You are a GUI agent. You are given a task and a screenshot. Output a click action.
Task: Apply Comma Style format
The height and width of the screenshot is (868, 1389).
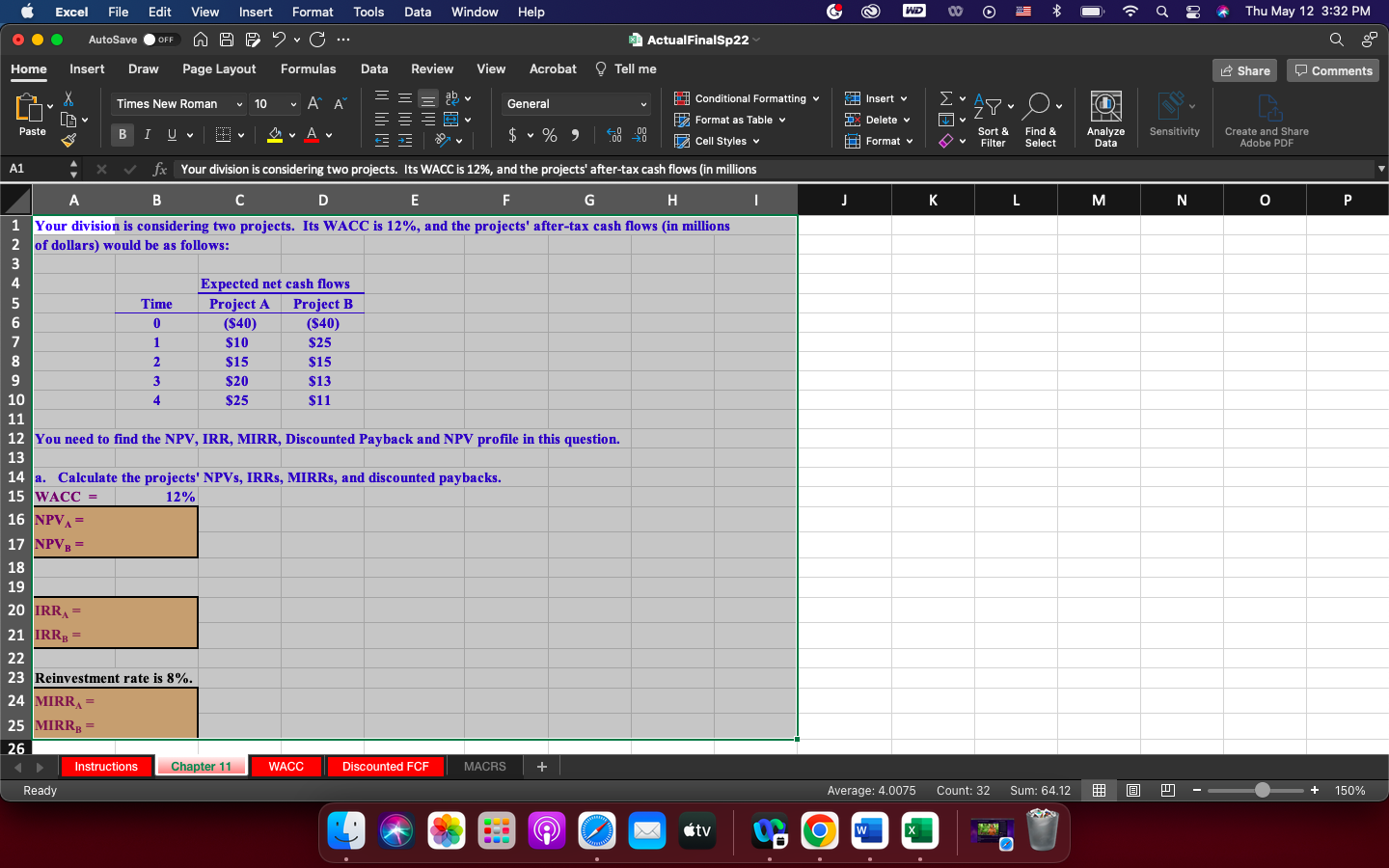[575, 135]
